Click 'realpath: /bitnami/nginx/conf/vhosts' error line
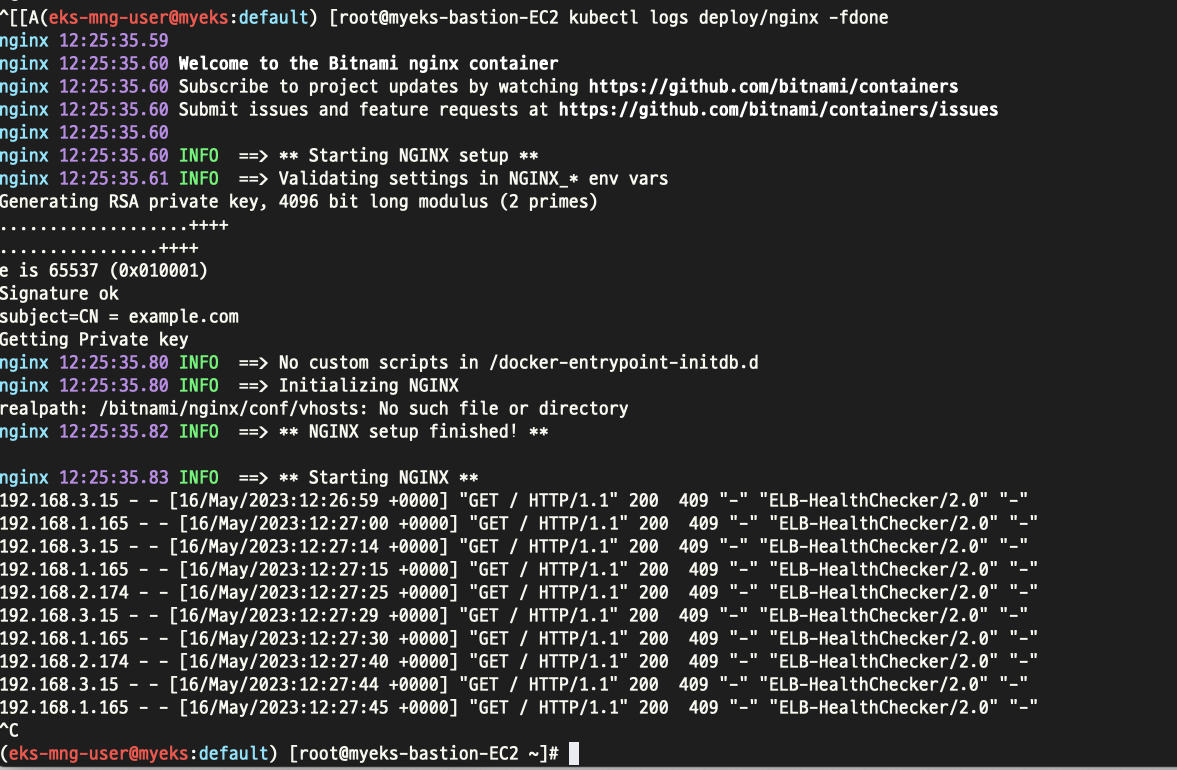Screen dimensions: 1177x770 [x=314, y=409]
